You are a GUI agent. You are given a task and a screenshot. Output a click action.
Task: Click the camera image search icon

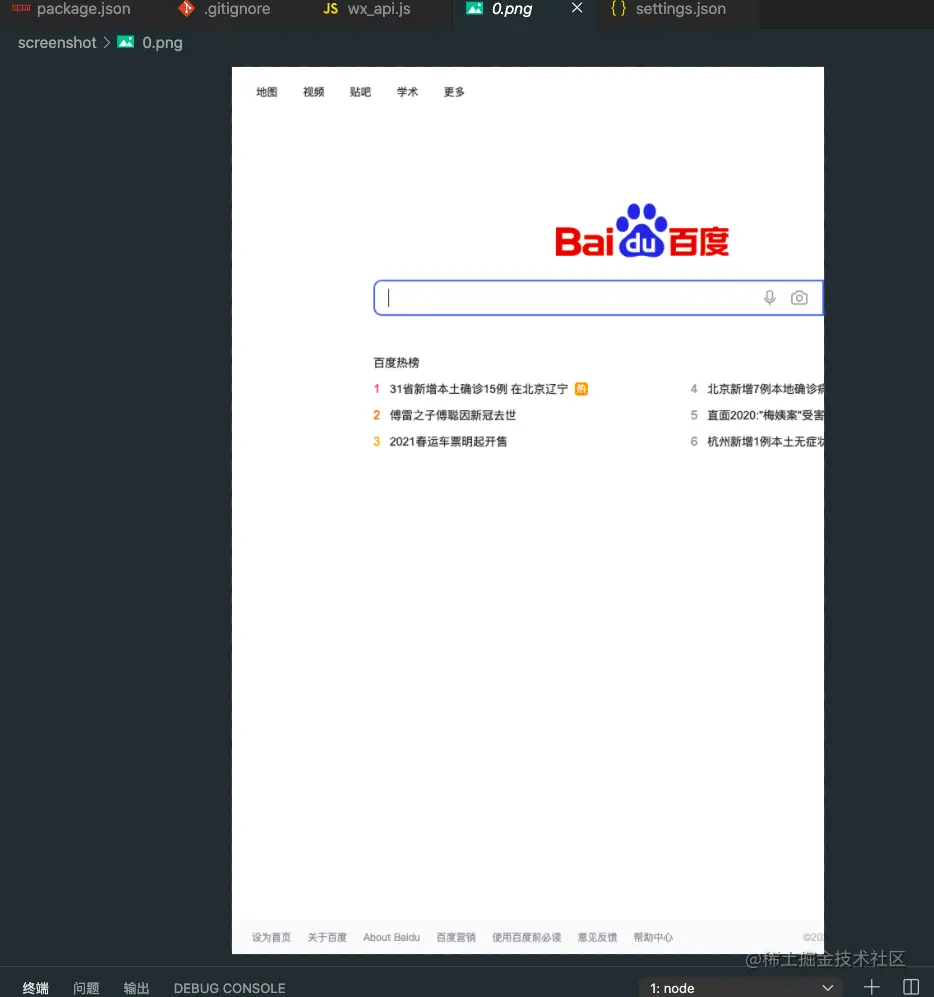click(799, 298)
